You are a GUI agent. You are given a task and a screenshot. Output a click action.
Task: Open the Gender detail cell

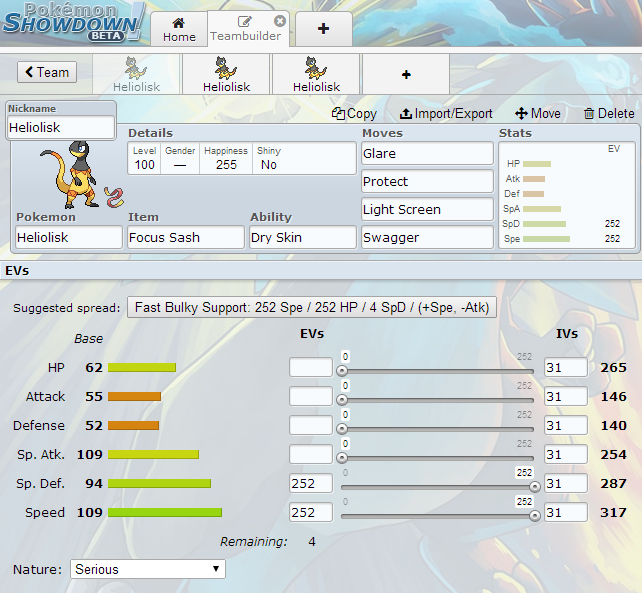[180, 158]
